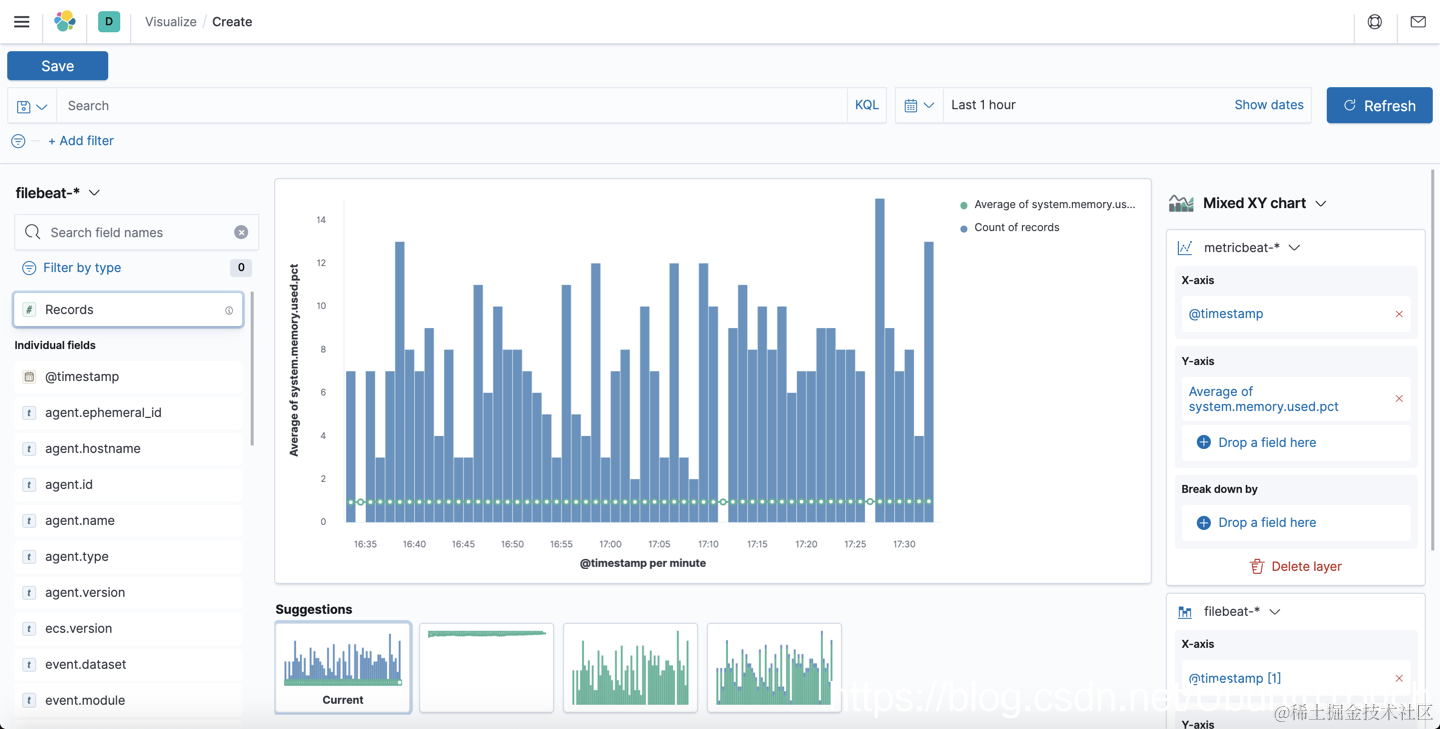Viewport: 1440px width, 729px height.
Task: Remove @timestamp [1] from filebeat layer
Action: tap(1399, 678)
